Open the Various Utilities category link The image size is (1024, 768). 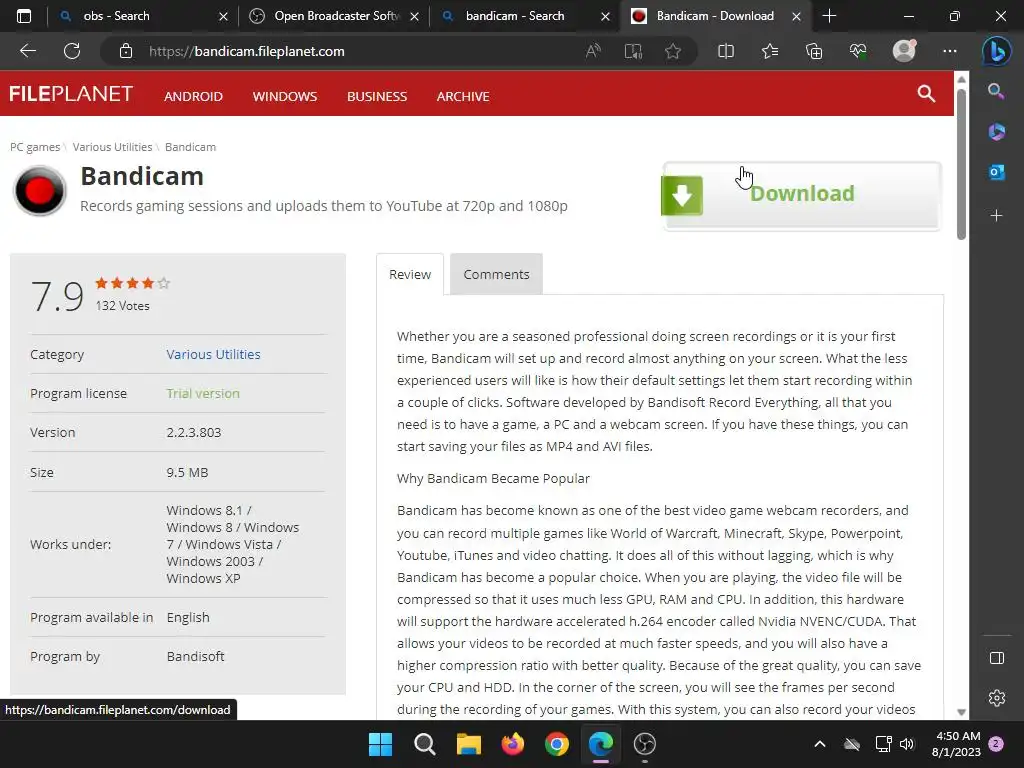(214, 354)
